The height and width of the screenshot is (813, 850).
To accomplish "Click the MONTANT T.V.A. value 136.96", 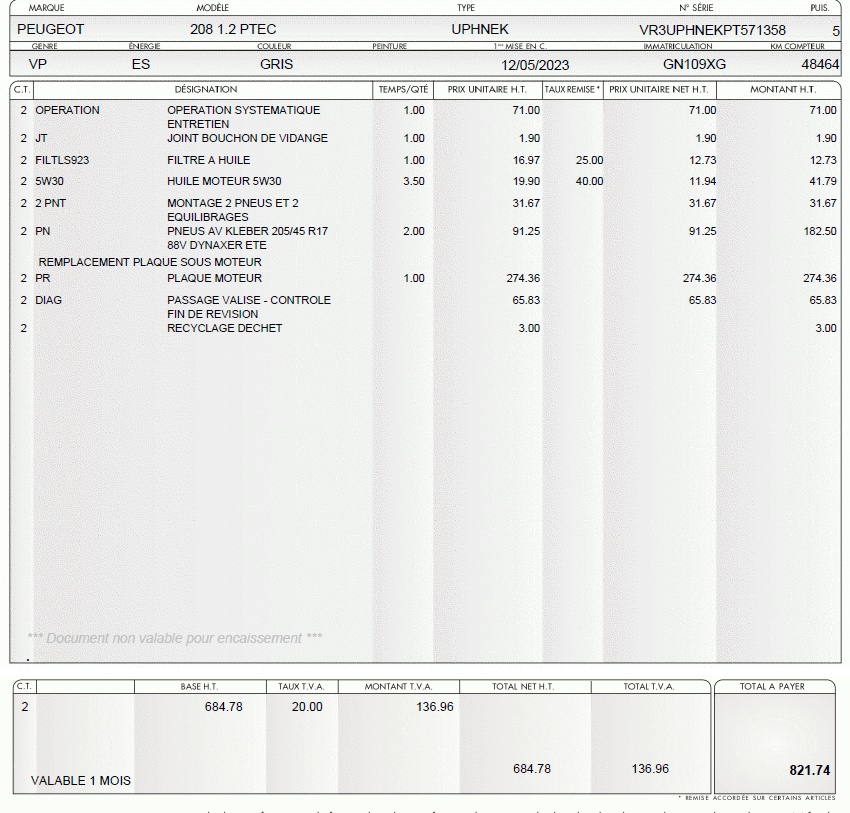I will tap(435, 707).
